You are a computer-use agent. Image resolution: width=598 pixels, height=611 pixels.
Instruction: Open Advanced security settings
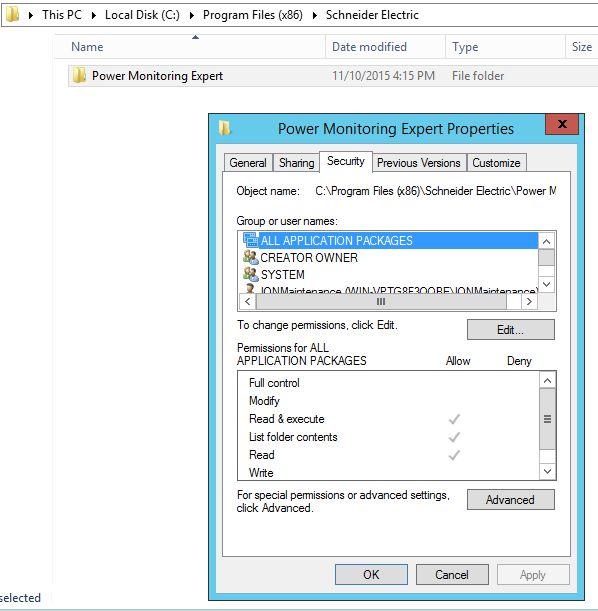510,500
